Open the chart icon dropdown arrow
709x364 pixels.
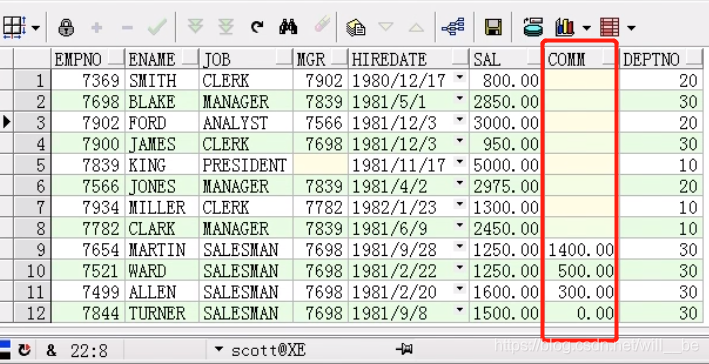click(x=586, y=28)
